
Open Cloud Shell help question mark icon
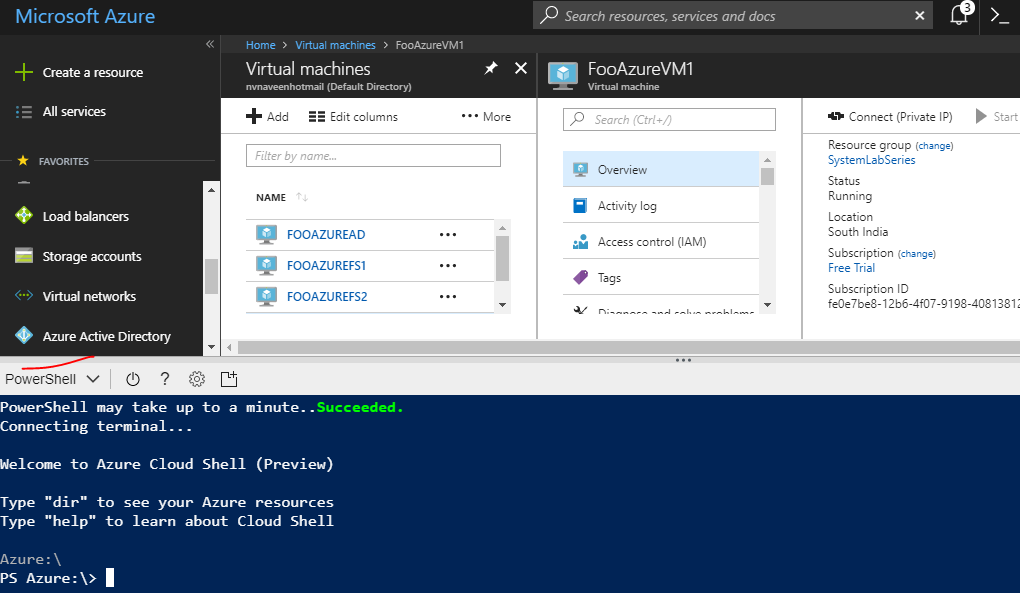pos(165,378)
